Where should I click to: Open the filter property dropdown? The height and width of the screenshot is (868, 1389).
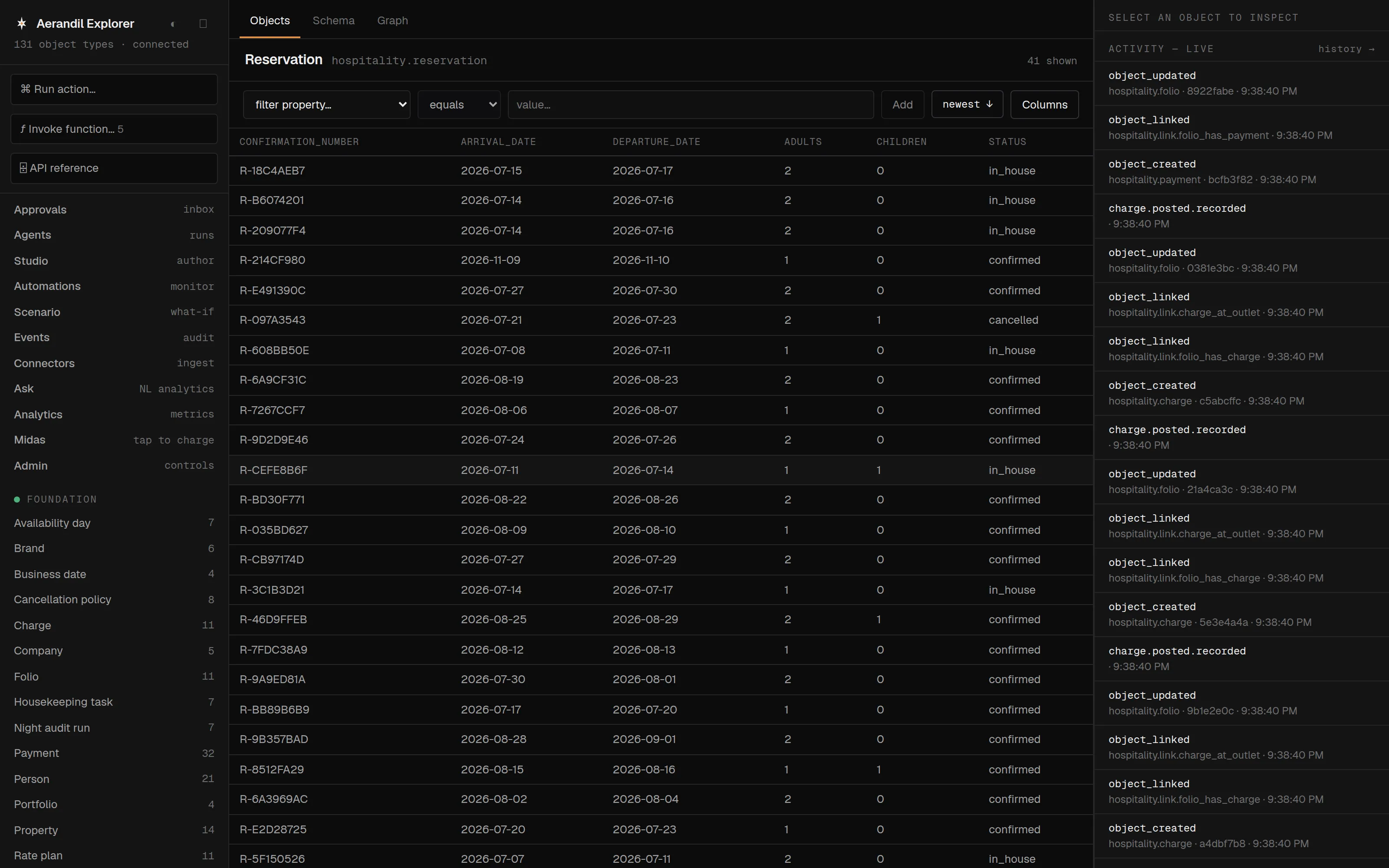pos(326,105)
